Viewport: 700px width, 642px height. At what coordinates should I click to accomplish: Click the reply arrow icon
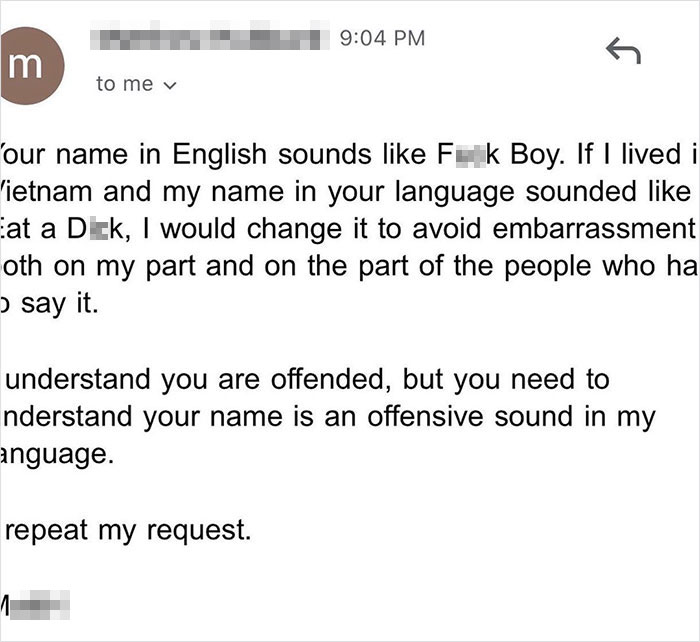(x=623, y=52)
